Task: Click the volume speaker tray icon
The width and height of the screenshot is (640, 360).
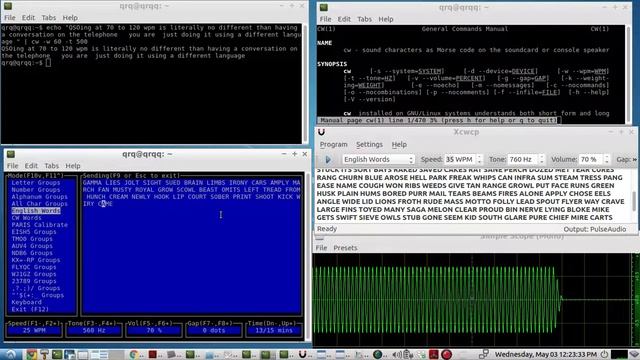Action: tap(396, 354)
